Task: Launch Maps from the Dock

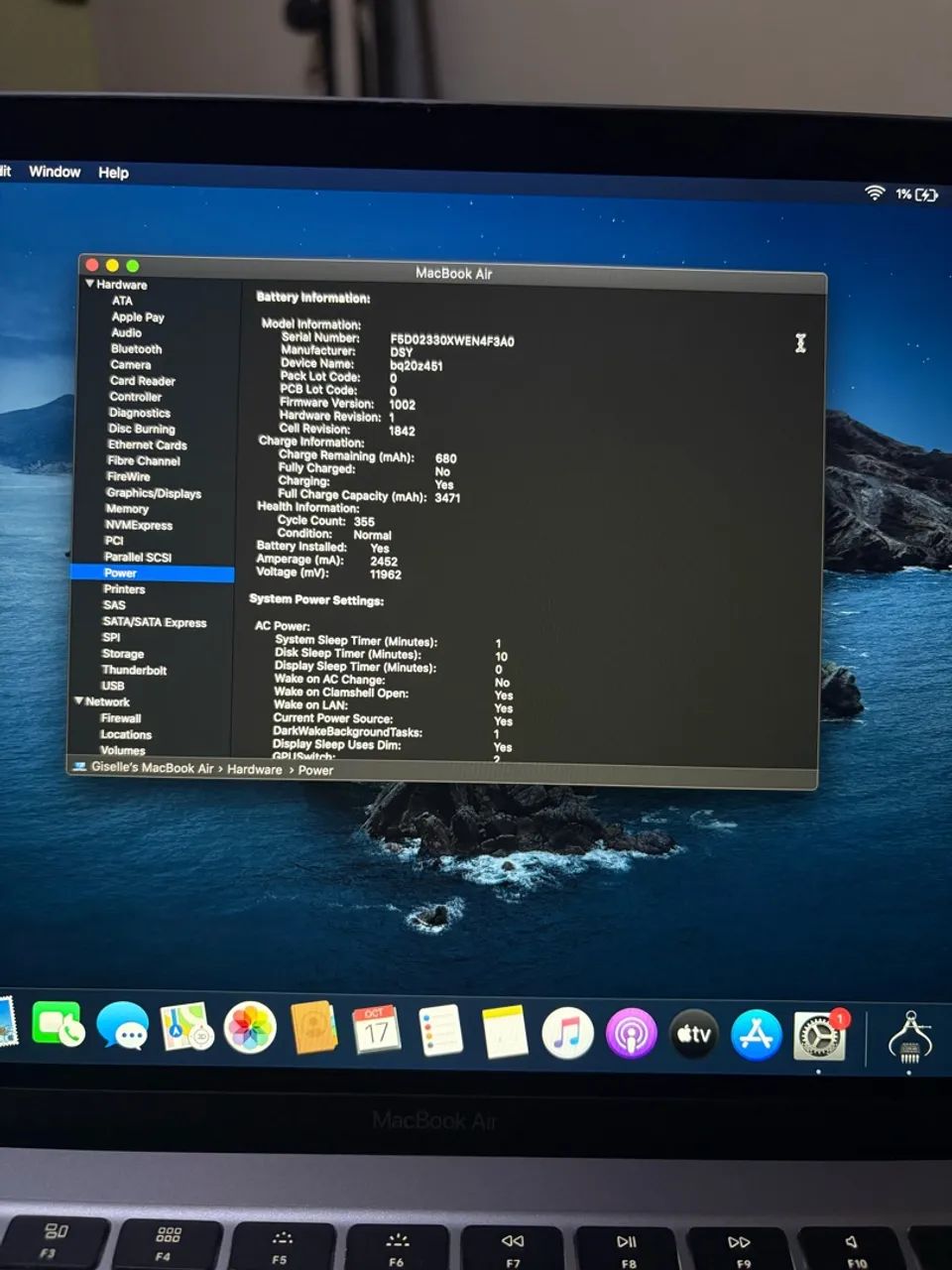Action: pos(186,1027)
